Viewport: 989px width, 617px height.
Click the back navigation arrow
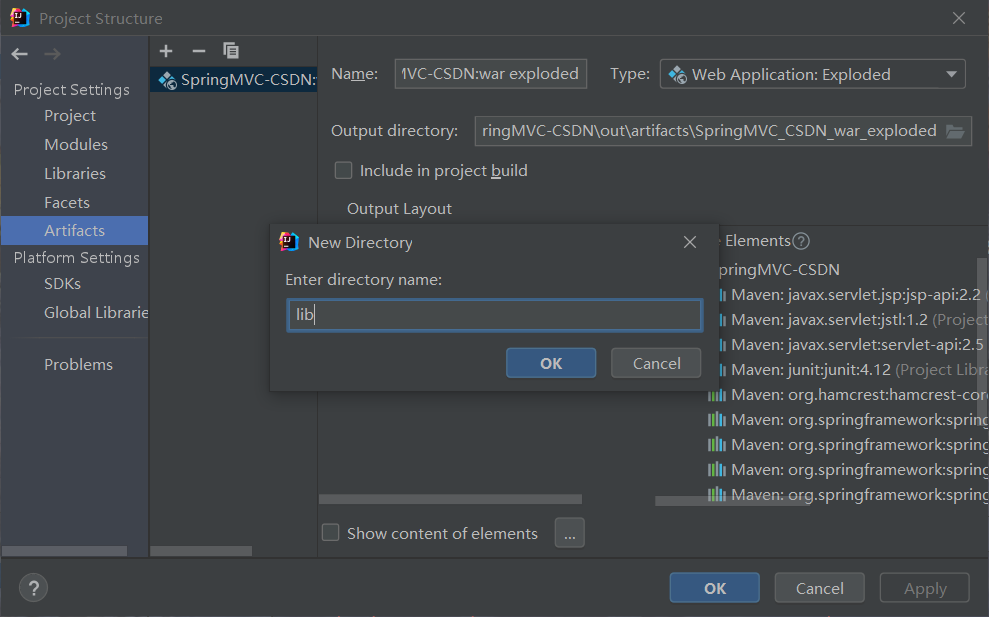click(x=20, y=54)
